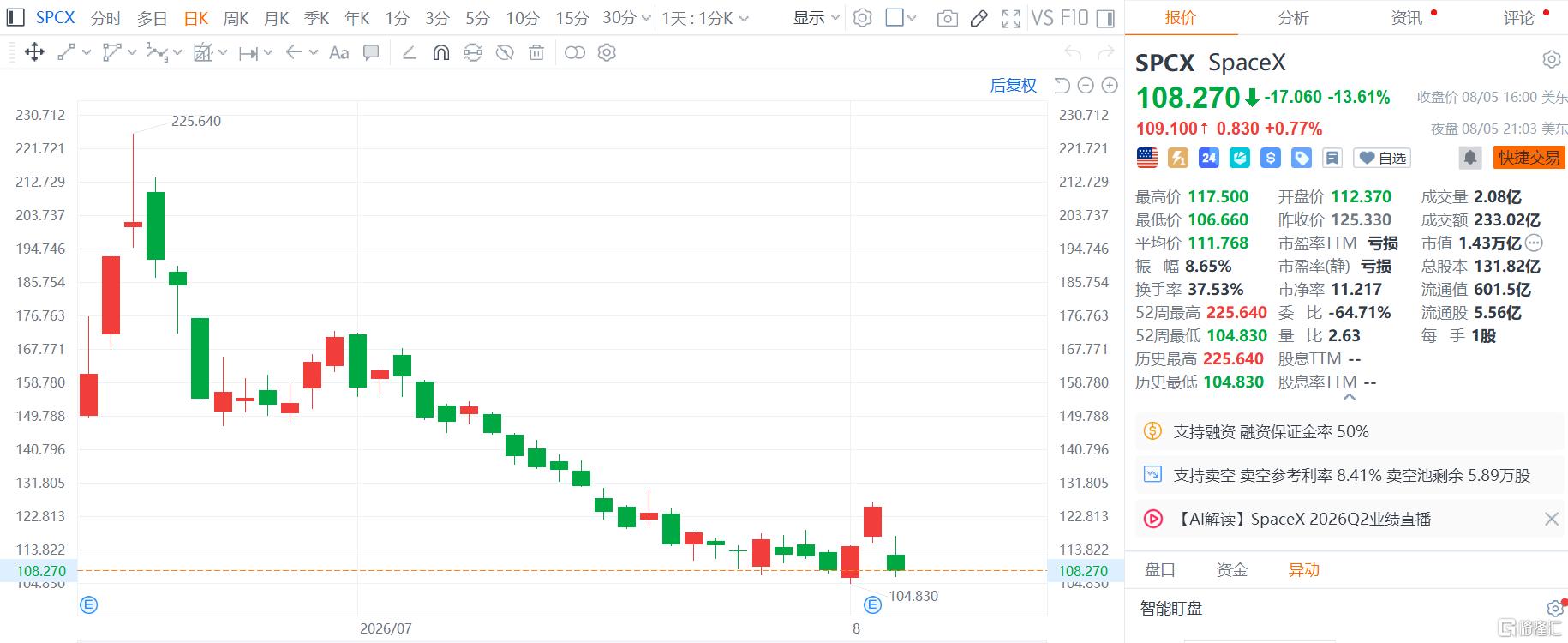1568x643 pixels.
Task: Close the SpaceX 2026Q2 livestream banner
Action: [1551, 519]
